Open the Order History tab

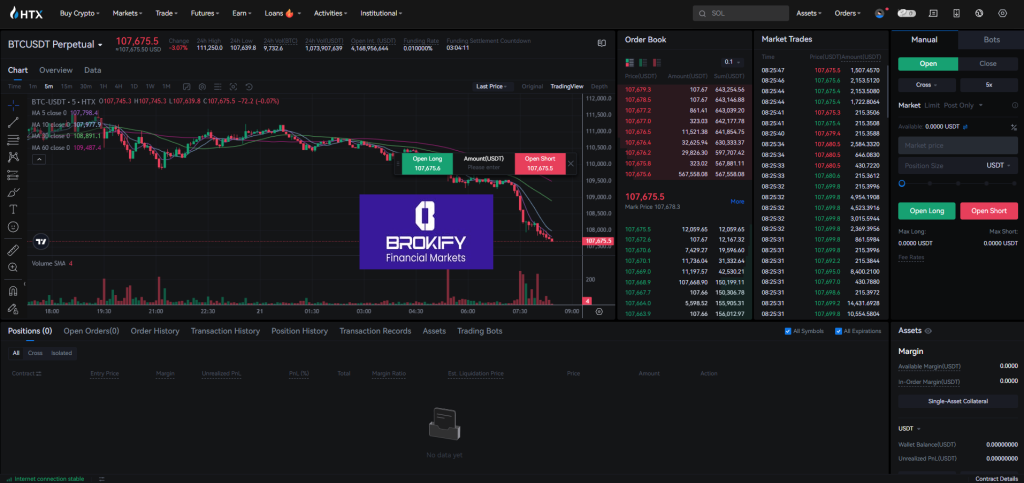tap(155, 331)
